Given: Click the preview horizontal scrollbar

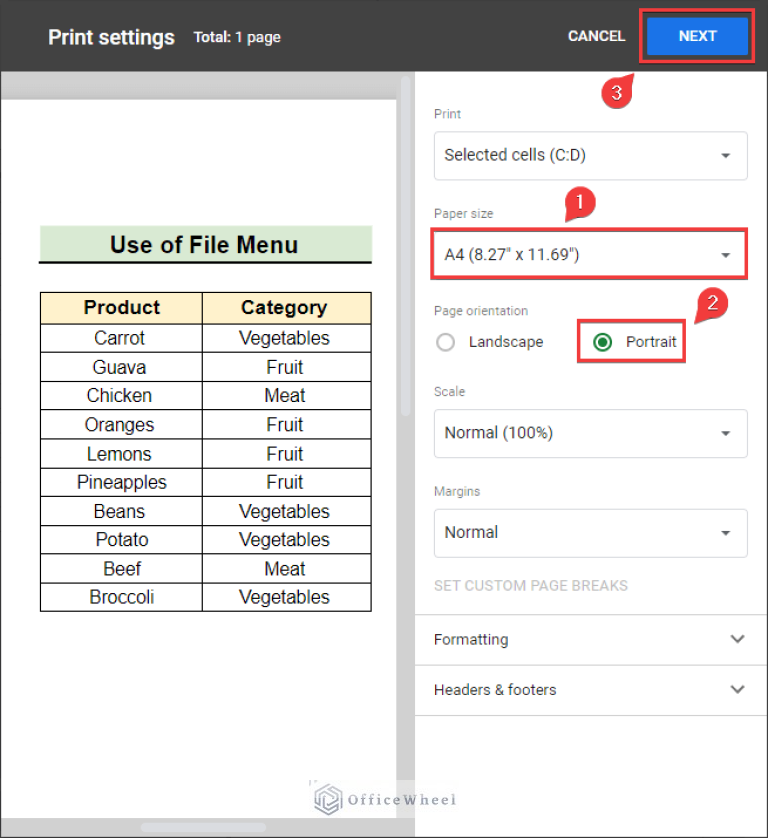Looking at the screenshot, I should [x=204, y=827].
